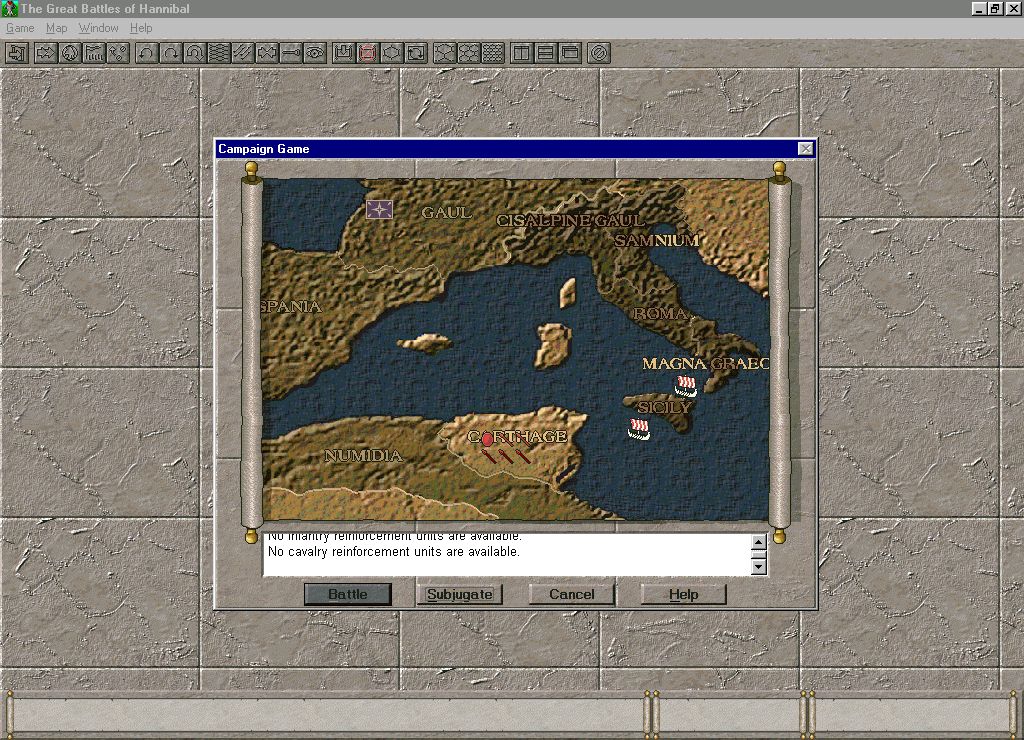The width and height of the screenshot is (1024, 740).
Task: Click the SAMNIUM label on the map
Action: tap(657, 240)
